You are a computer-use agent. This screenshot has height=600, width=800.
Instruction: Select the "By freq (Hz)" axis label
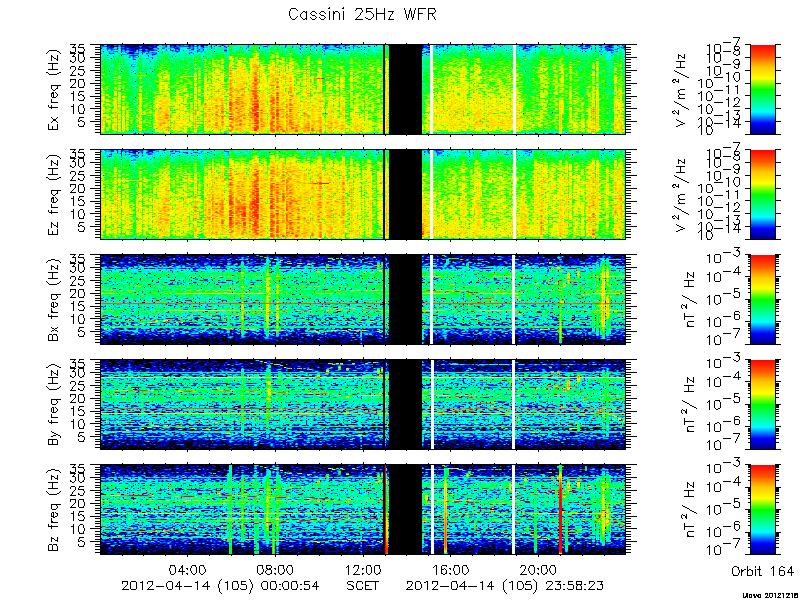[x=55, y=404]
